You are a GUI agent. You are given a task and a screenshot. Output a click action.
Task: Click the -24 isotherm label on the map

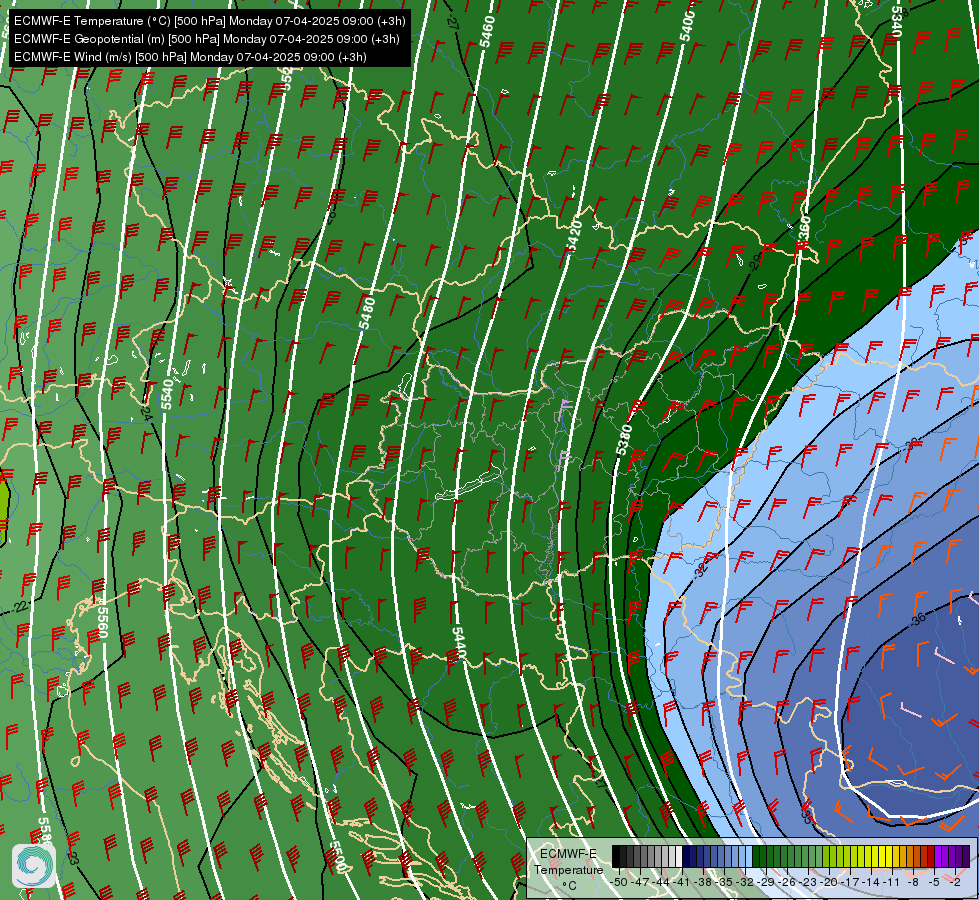pyautogui.click(x=146, y=414)
